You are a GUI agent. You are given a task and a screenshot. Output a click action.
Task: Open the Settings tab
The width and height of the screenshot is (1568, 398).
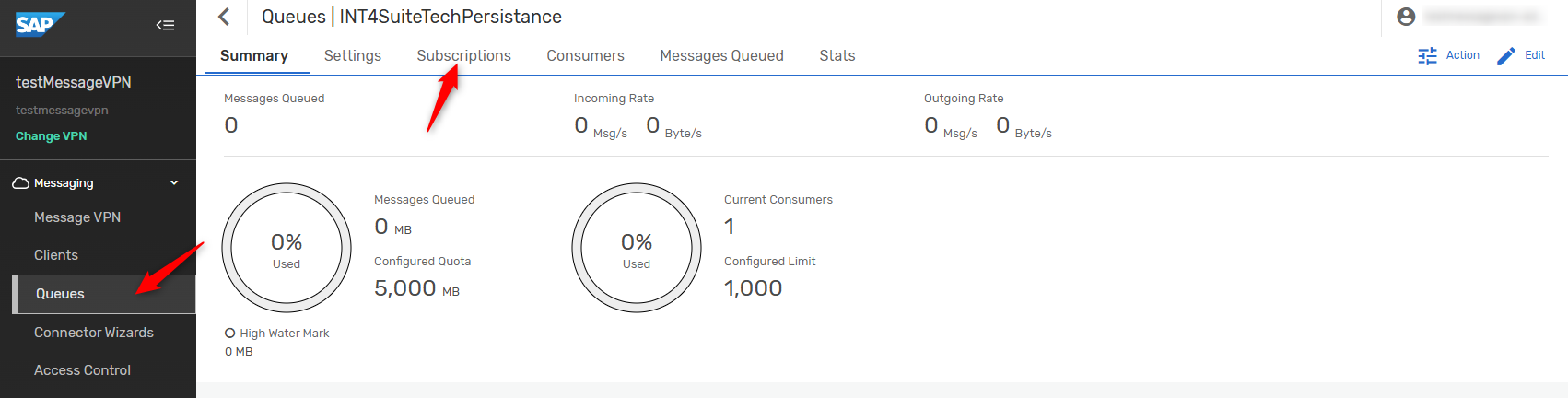pos(352,56)
